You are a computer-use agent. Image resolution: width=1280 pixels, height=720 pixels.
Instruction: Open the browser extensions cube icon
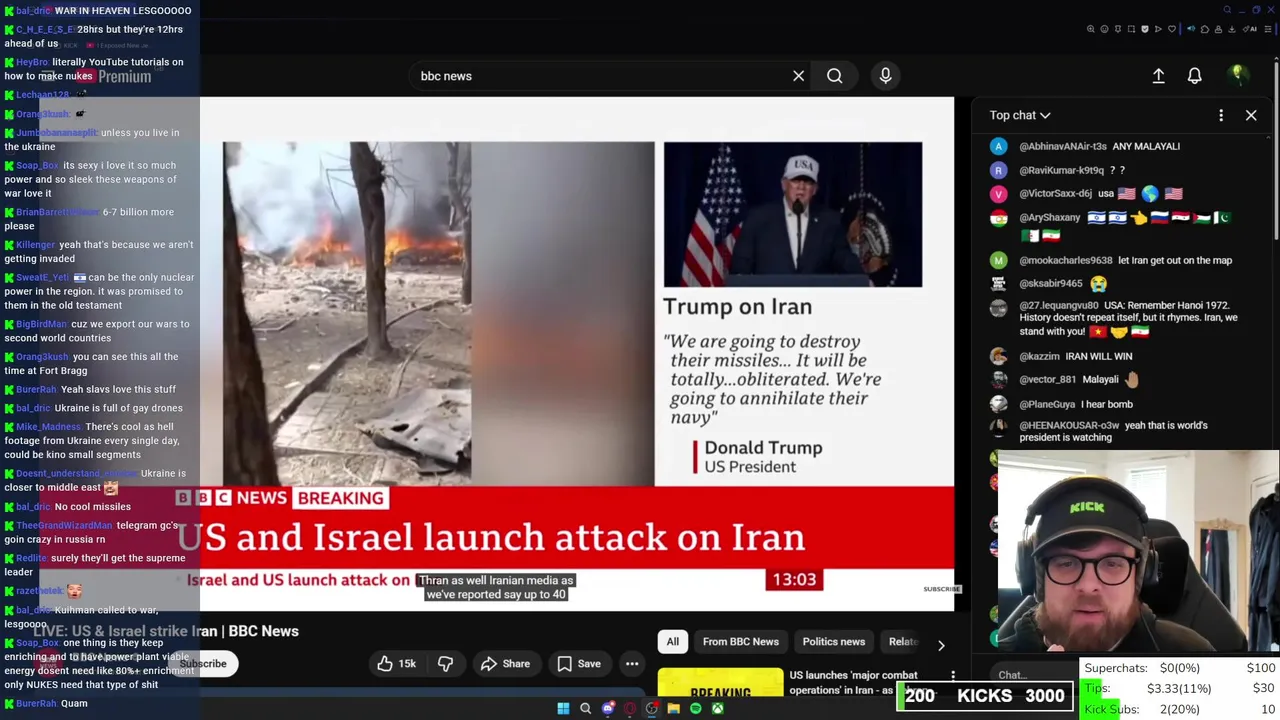coord(1205,29)
